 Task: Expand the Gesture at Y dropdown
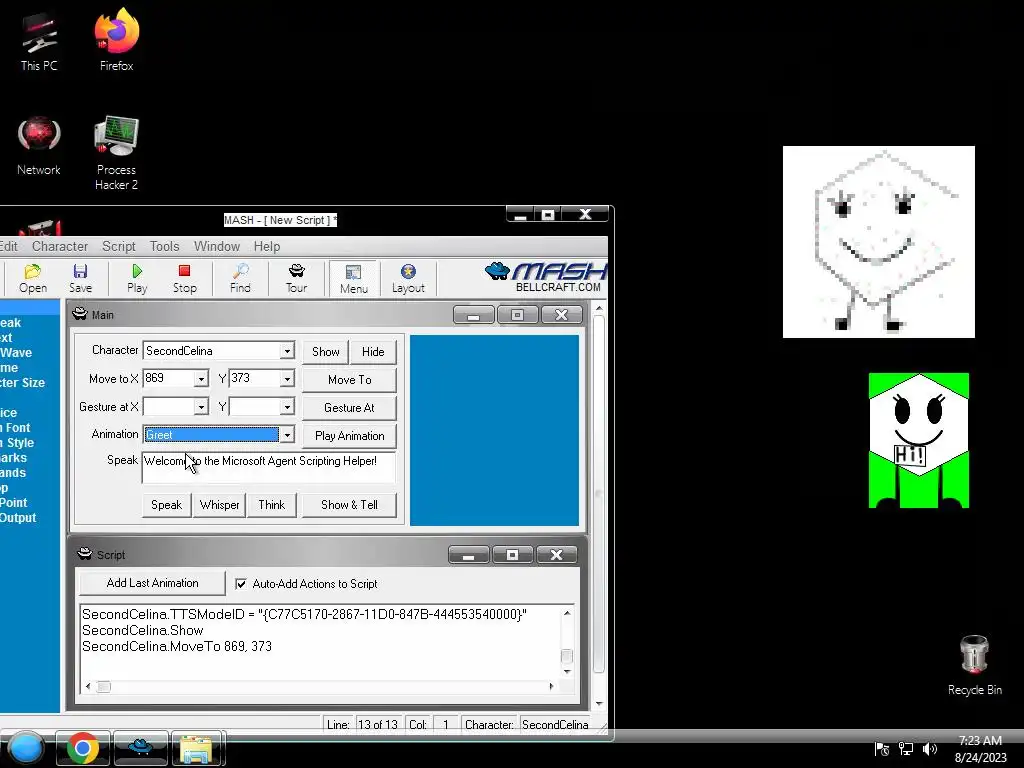coord(287,407)
